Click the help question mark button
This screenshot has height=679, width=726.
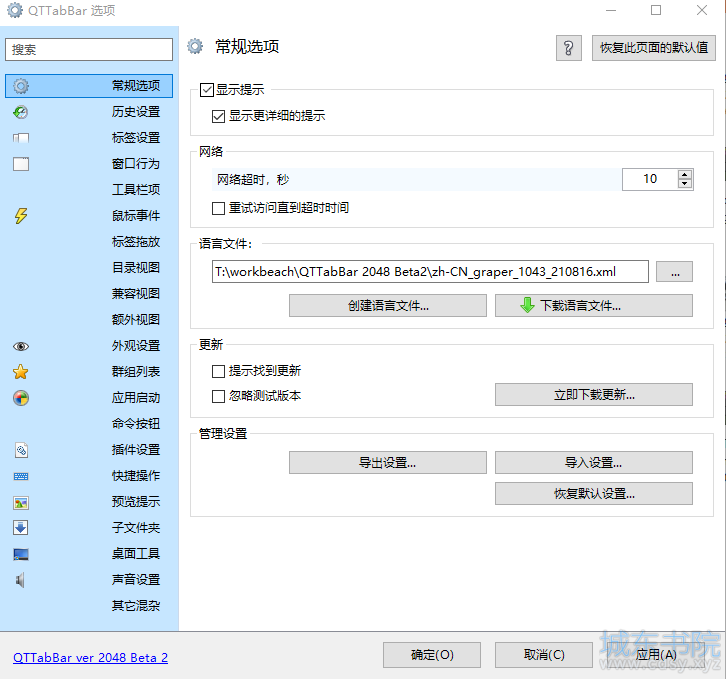(569, 48)
